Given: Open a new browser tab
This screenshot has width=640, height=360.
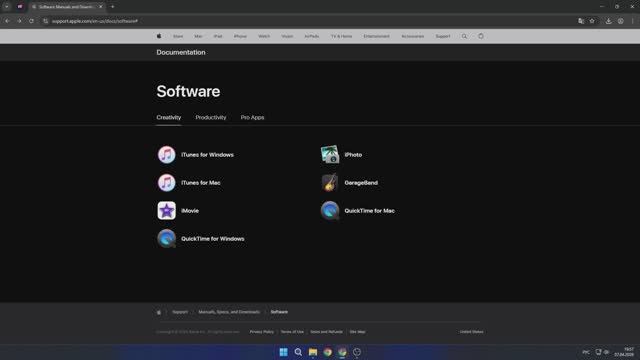Looking at the screenshot, I should tap(113, 7).
